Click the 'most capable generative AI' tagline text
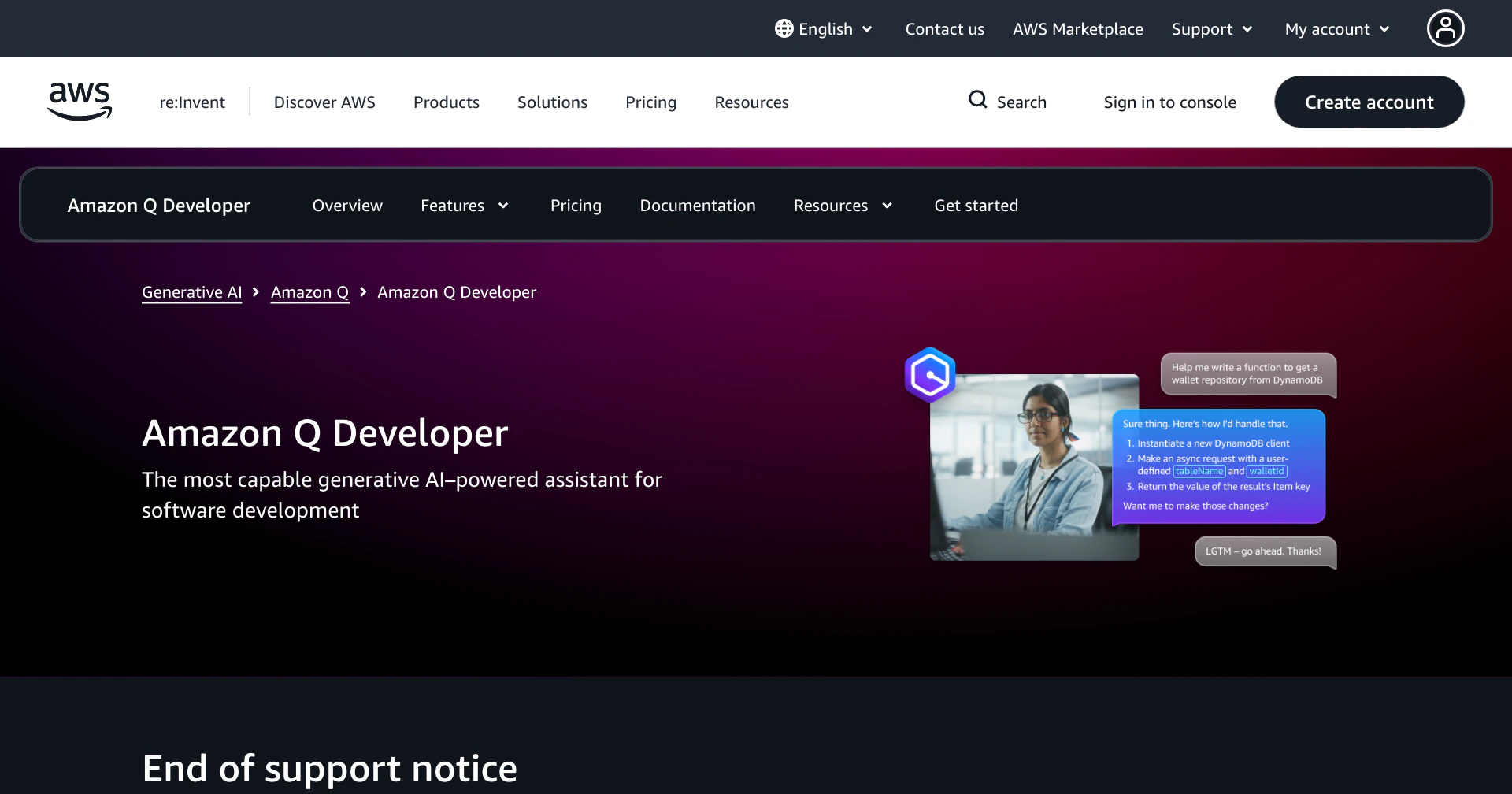Screen dimensions: 1512x794 point(402,495)
